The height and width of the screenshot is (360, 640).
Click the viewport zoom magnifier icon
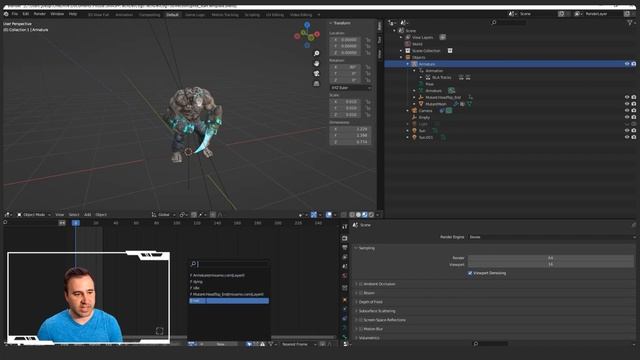(316, 53)
